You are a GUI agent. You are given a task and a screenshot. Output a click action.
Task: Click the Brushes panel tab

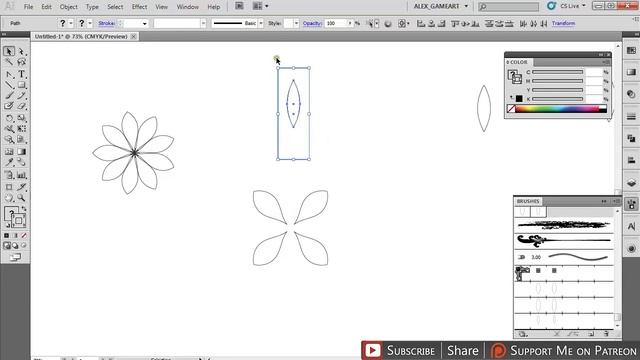point(528,201)
